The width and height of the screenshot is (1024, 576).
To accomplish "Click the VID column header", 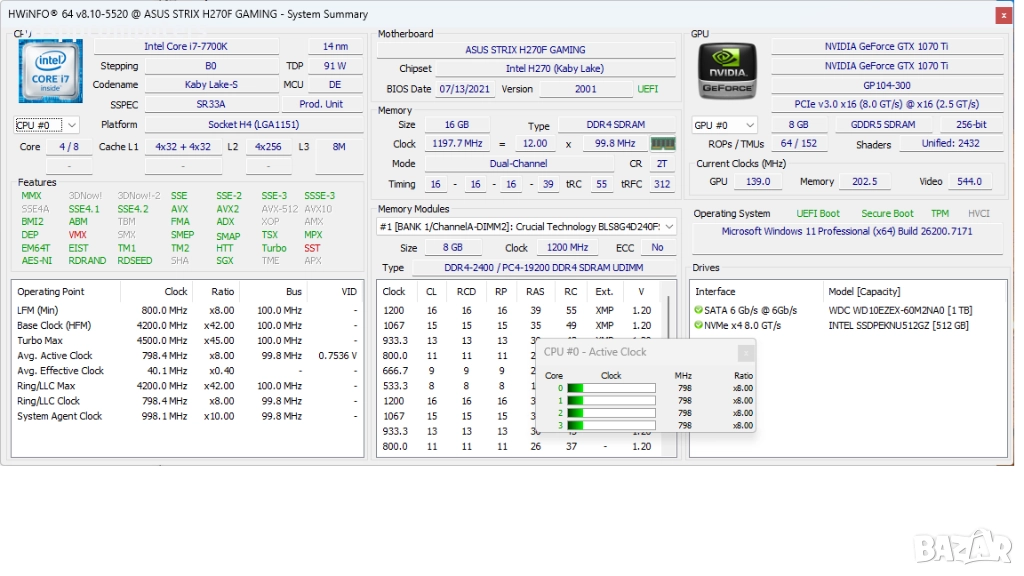I will click(348, 292).
